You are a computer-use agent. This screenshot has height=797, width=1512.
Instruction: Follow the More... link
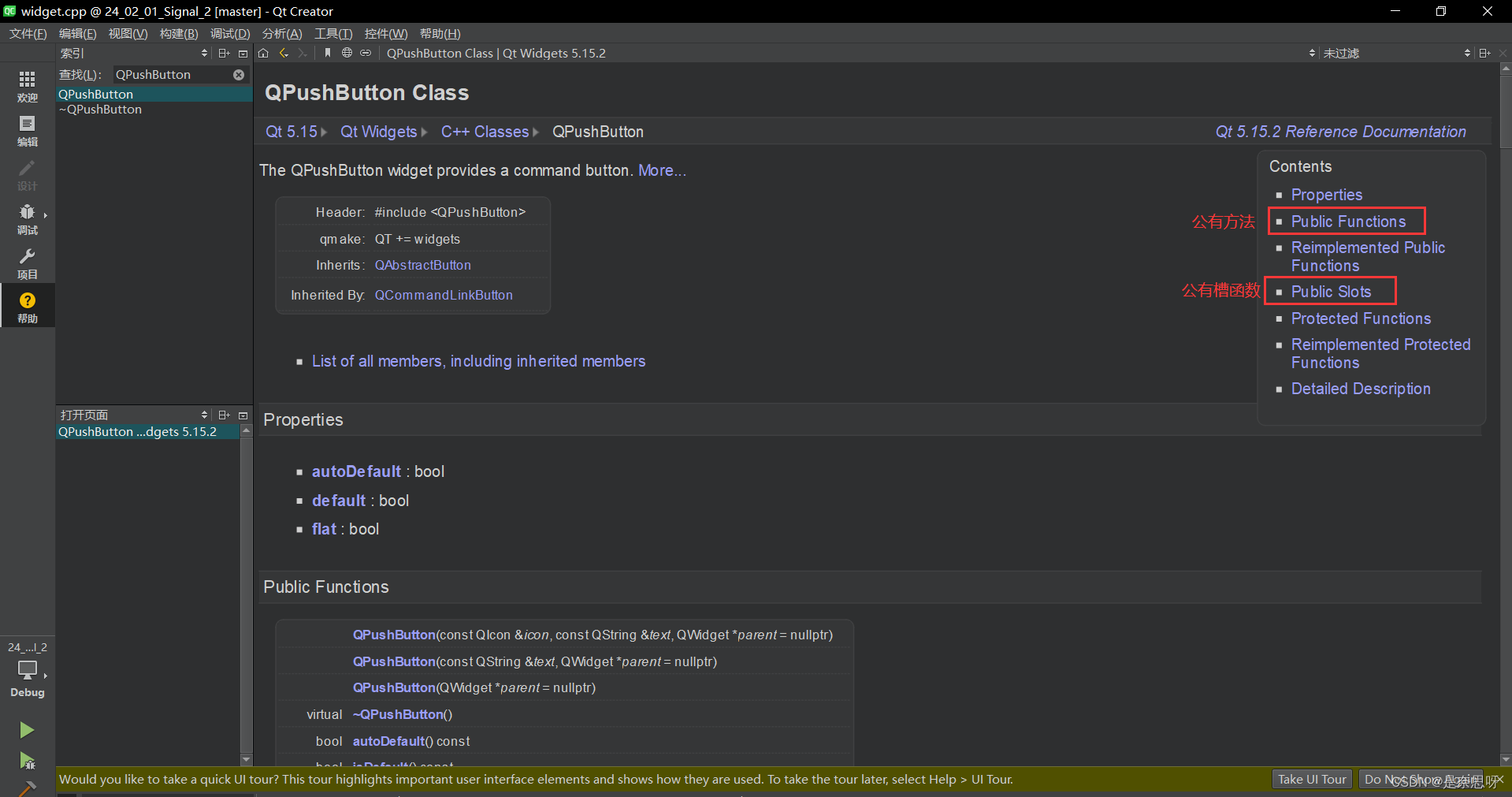(x=662, y=170)
